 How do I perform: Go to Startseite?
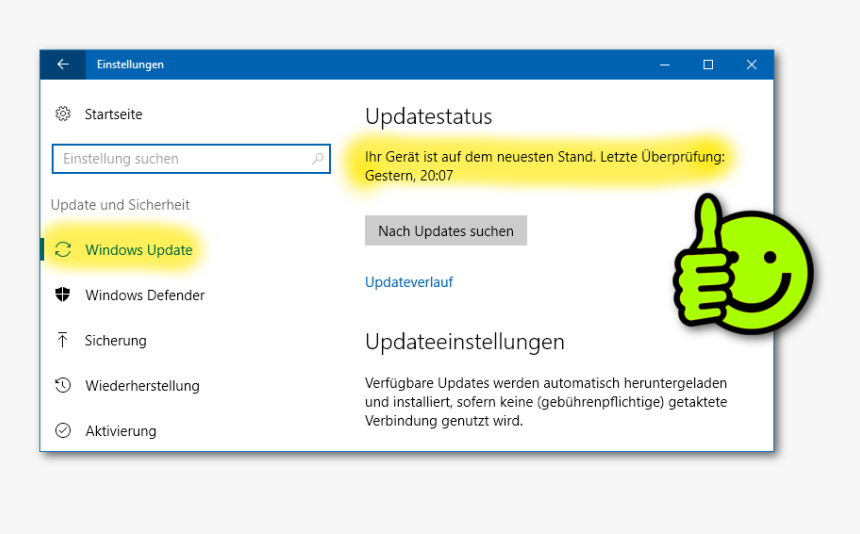pos(113,114)
